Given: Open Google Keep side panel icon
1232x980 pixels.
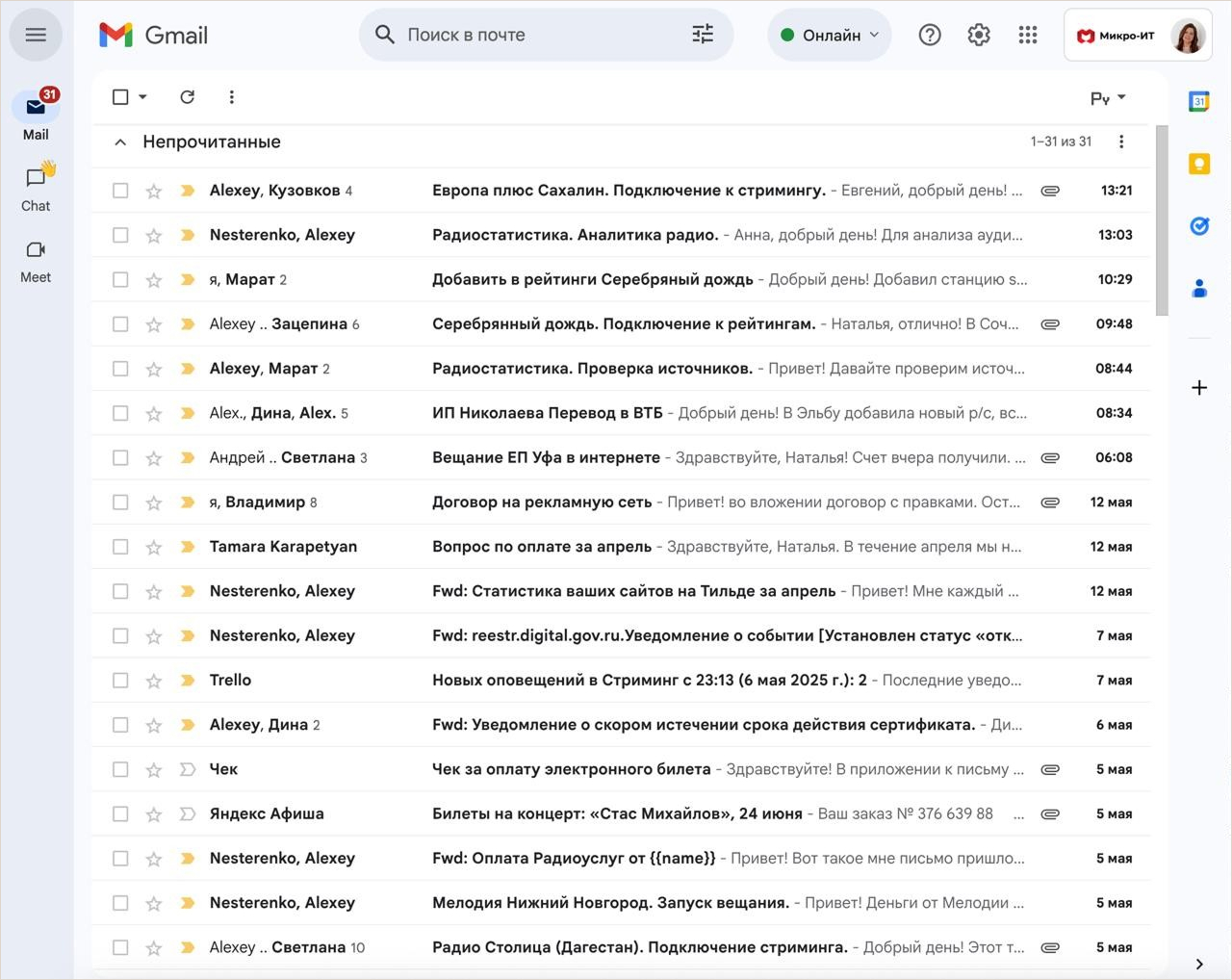Looking at the screenshot, I should 1198,164.
